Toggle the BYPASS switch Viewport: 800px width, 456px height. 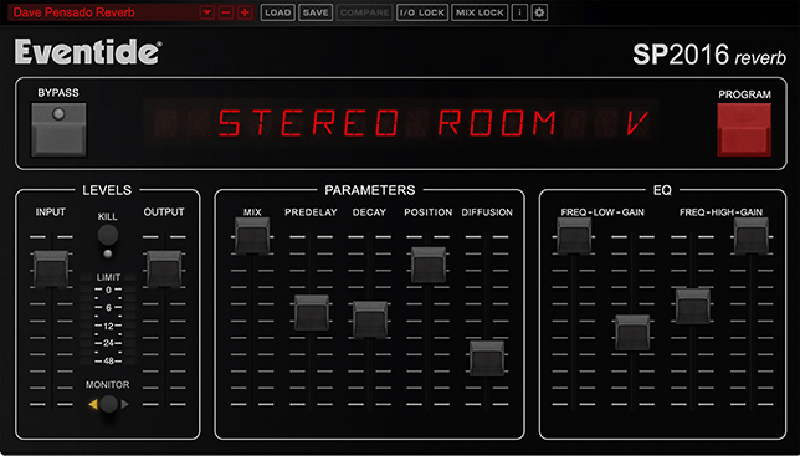tap(59, 130)
